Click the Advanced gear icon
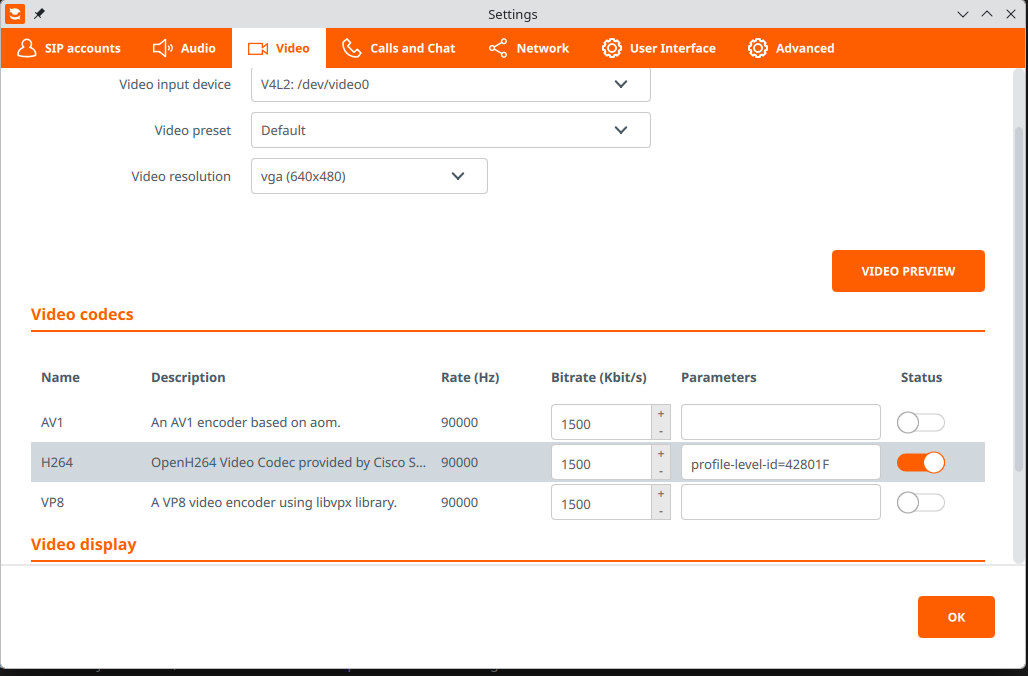This screenshot has width=1028, height=676. (758, 48)
